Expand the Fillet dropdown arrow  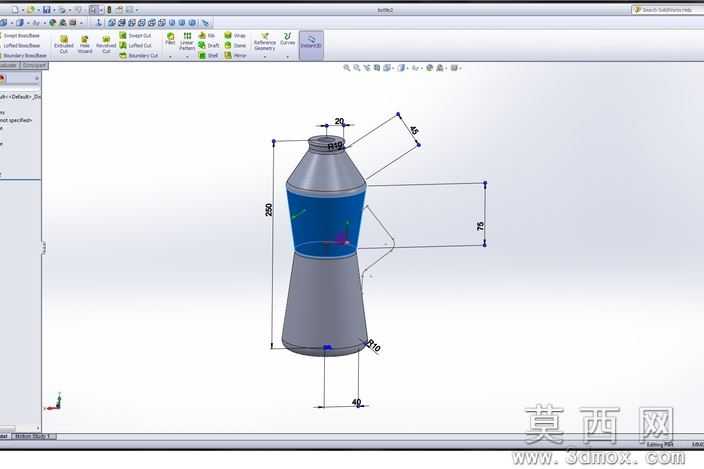pos(170,57)
